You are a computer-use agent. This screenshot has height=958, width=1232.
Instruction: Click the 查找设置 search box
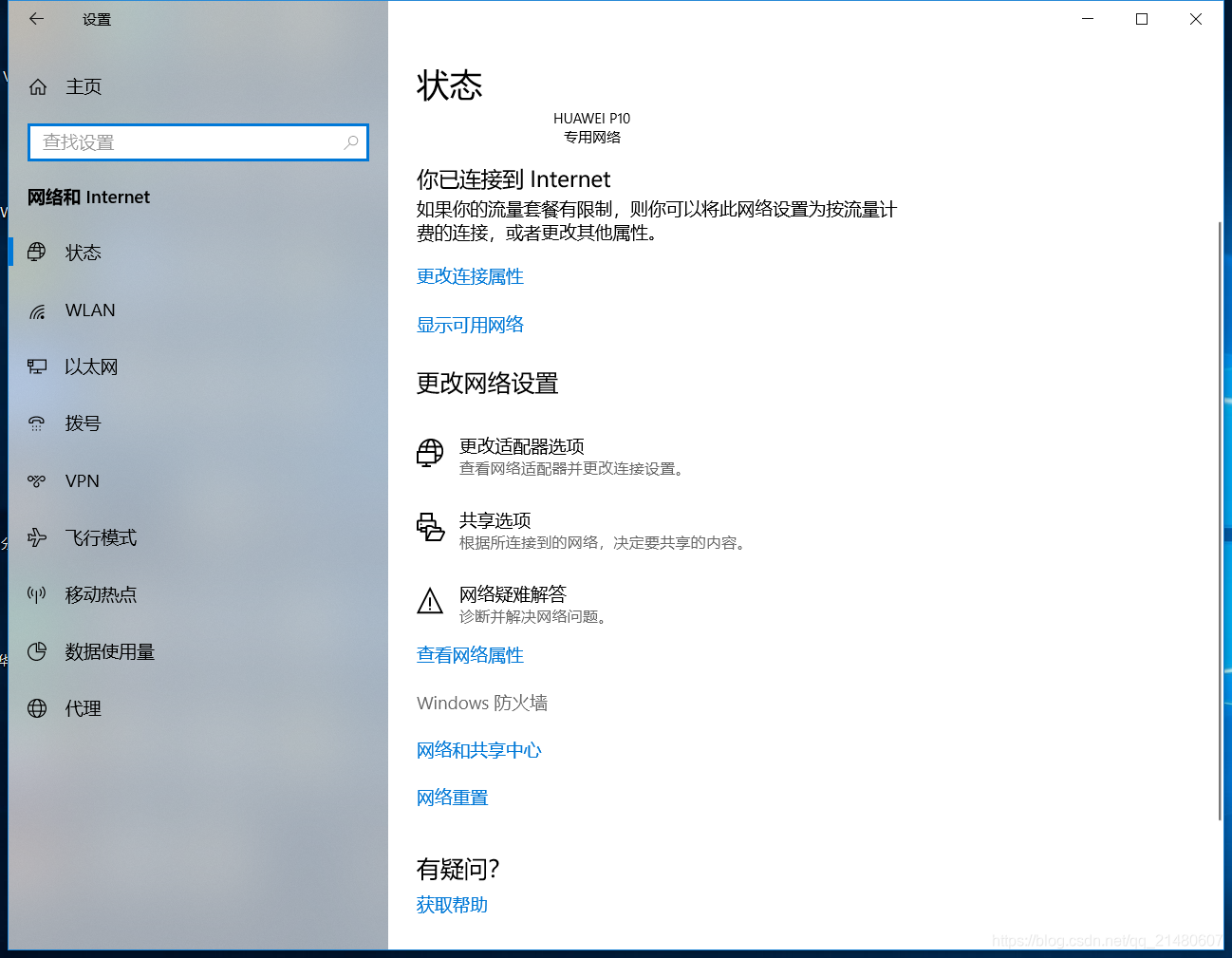pyautogui.click(x=197, y=141)
